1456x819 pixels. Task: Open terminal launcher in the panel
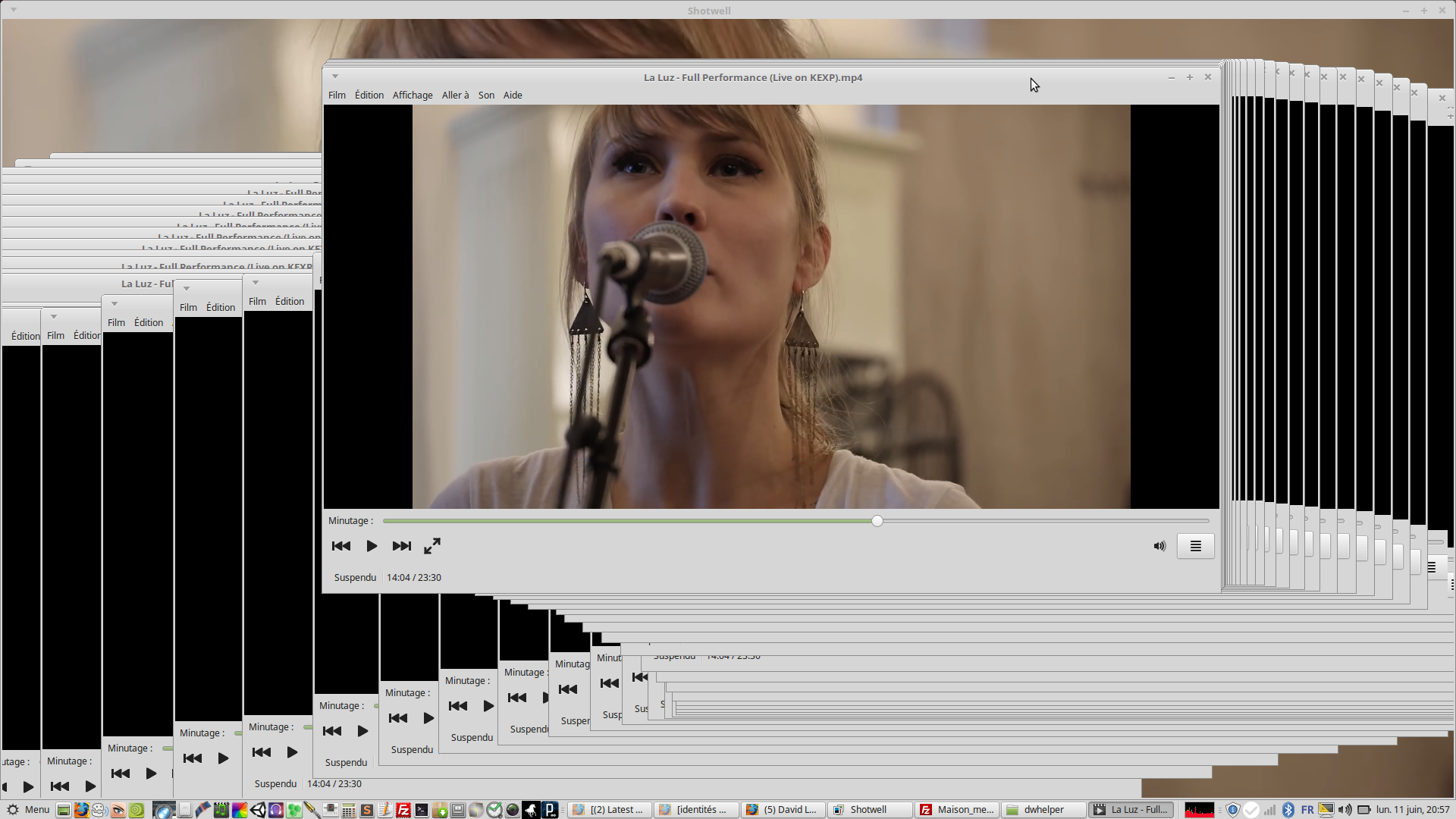(422, 810)
